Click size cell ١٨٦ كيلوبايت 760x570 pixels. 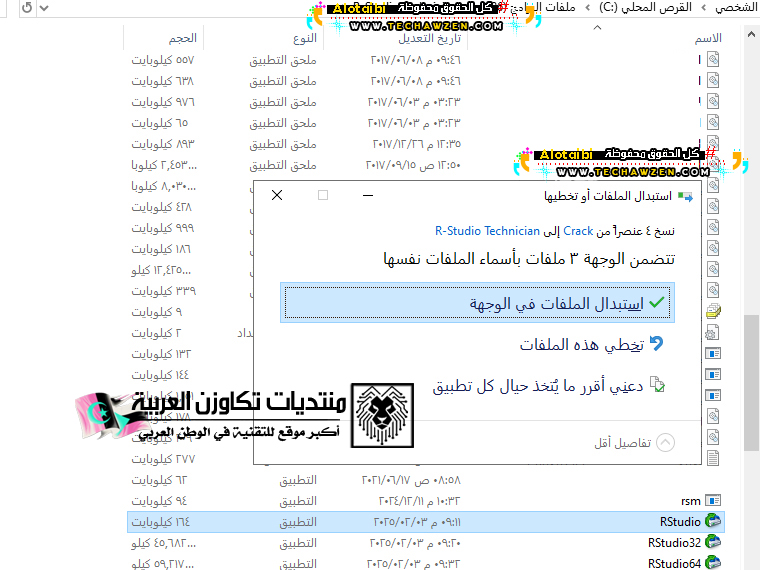161,249
